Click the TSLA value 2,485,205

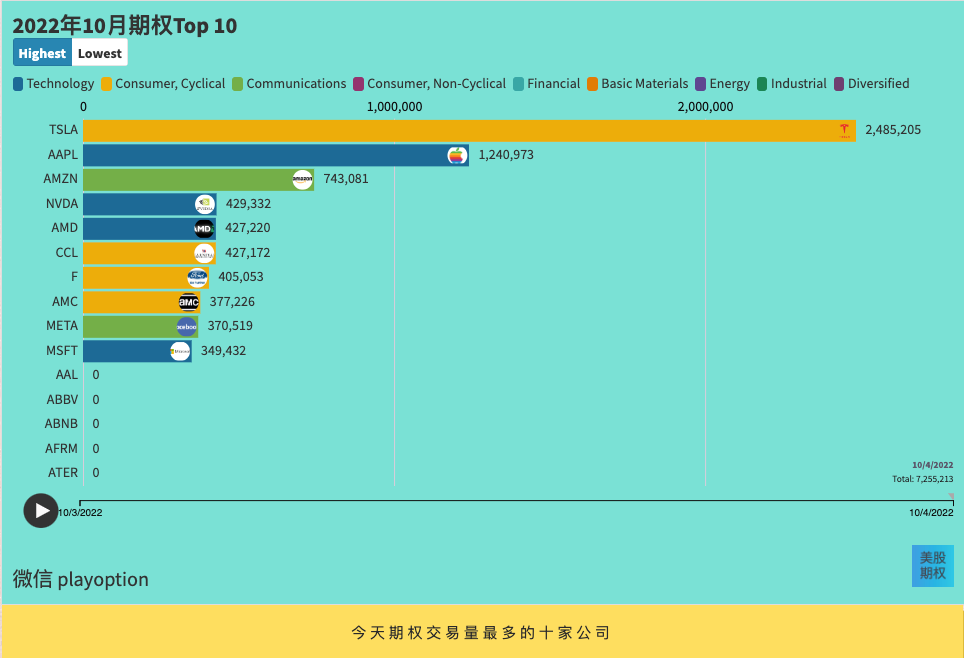[893, 130]
